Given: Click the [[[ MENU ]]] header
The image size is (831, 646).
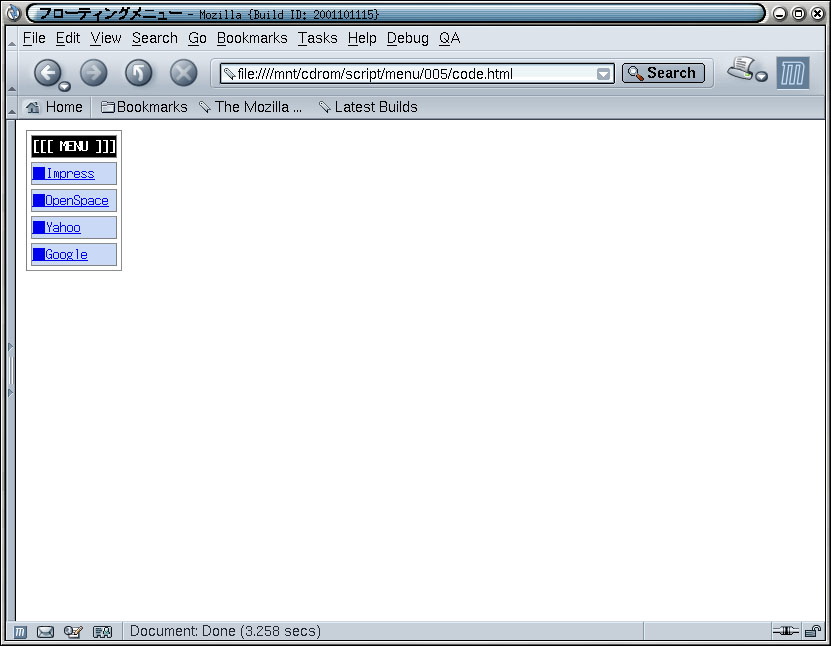Looking at the screenshot, I should coord(74,146).
